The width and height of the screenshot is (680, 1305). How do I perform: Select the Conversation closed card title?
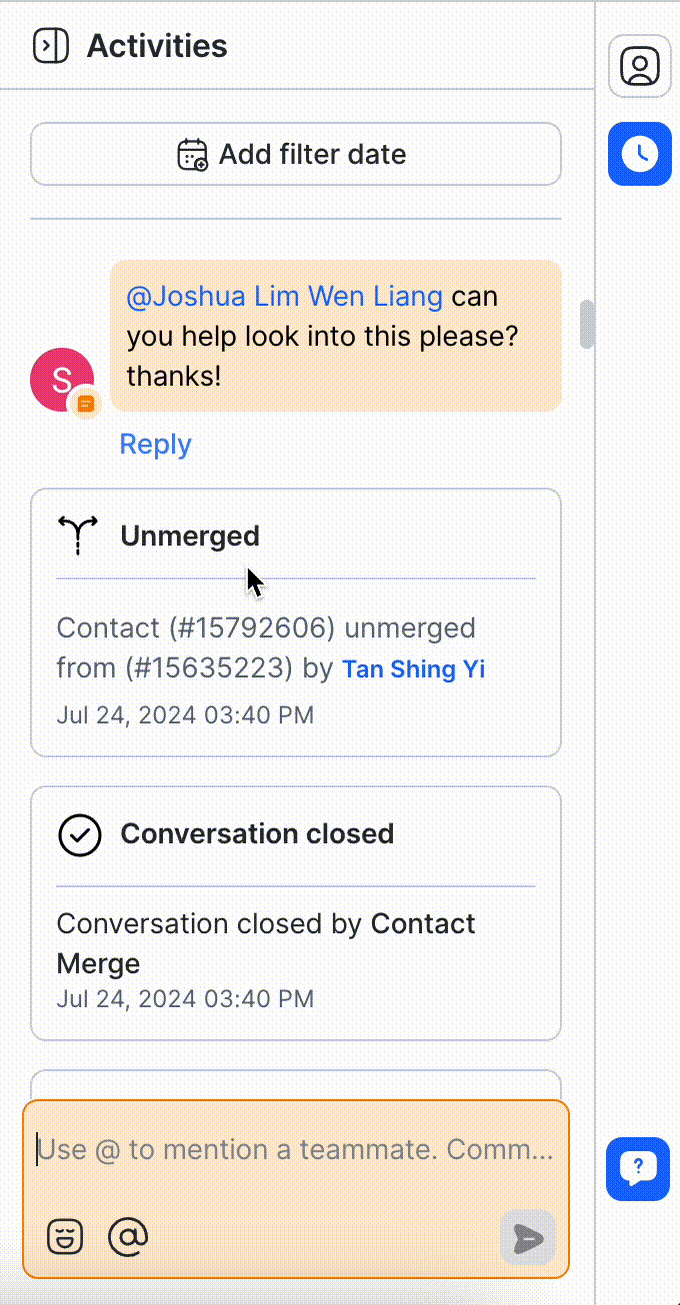257,834
